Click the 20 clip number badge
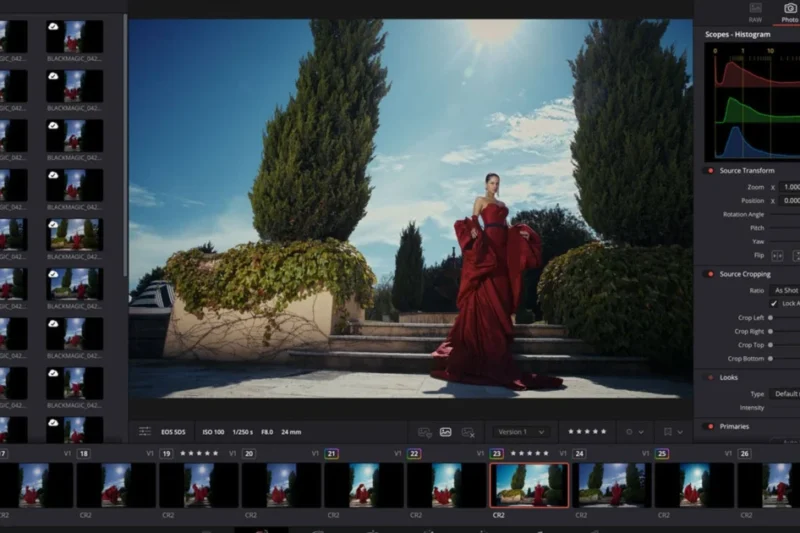Viewport: 800px width, 533px height. [249, 453]
